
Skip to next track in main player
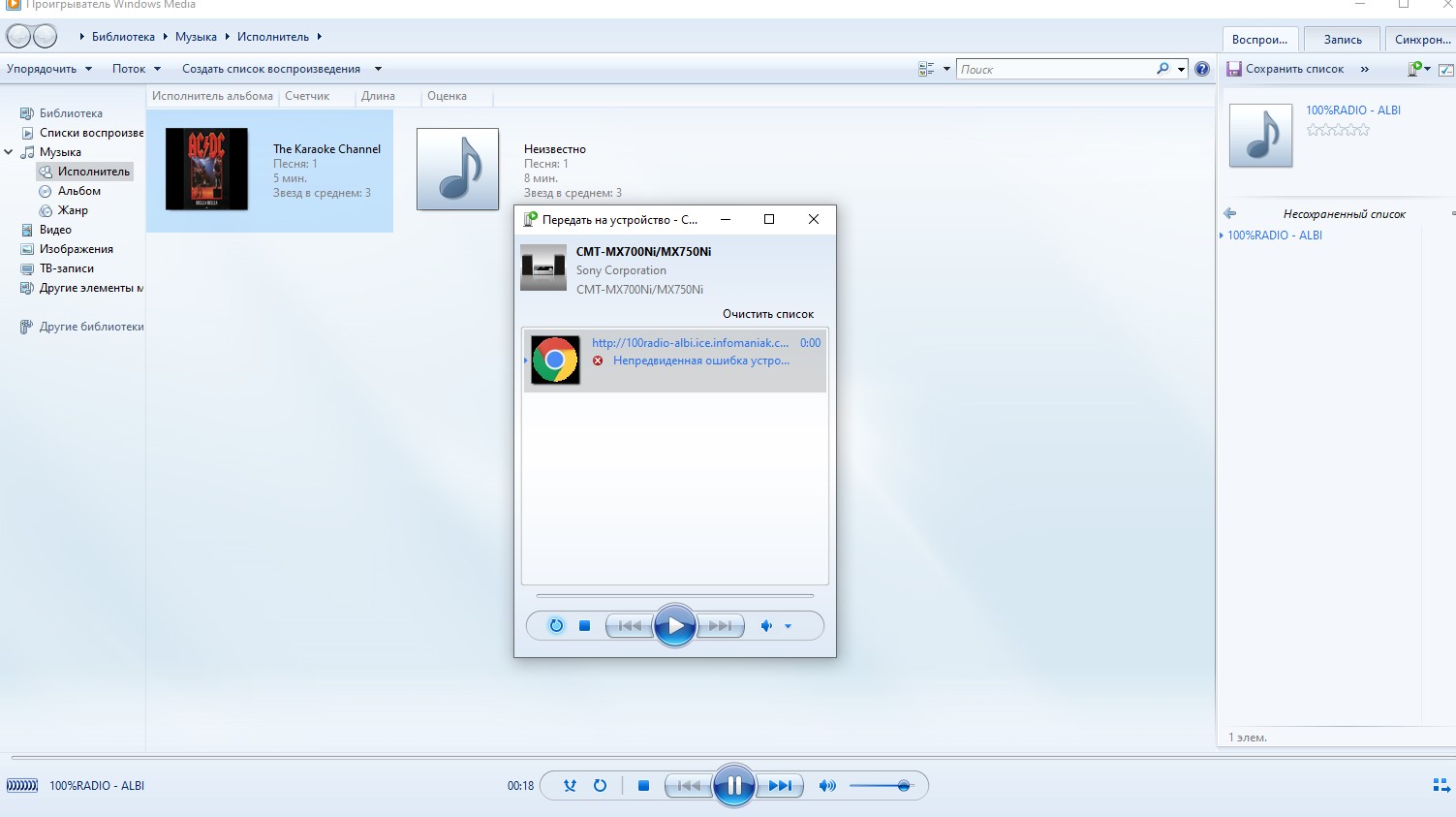click(780, 786)
